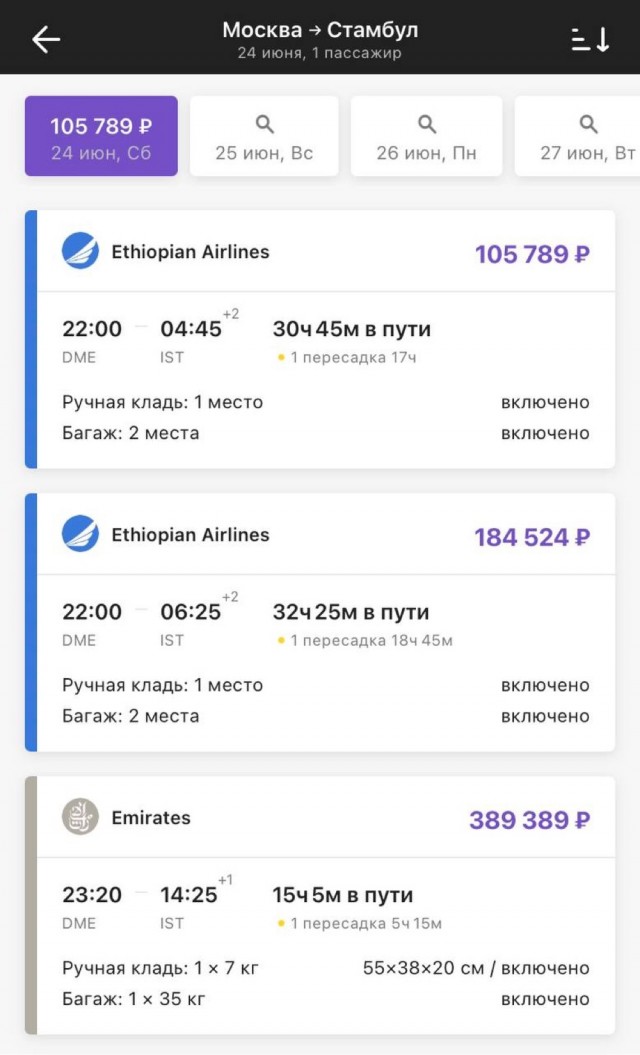Tap the back arrow icon

coord(46,39)
